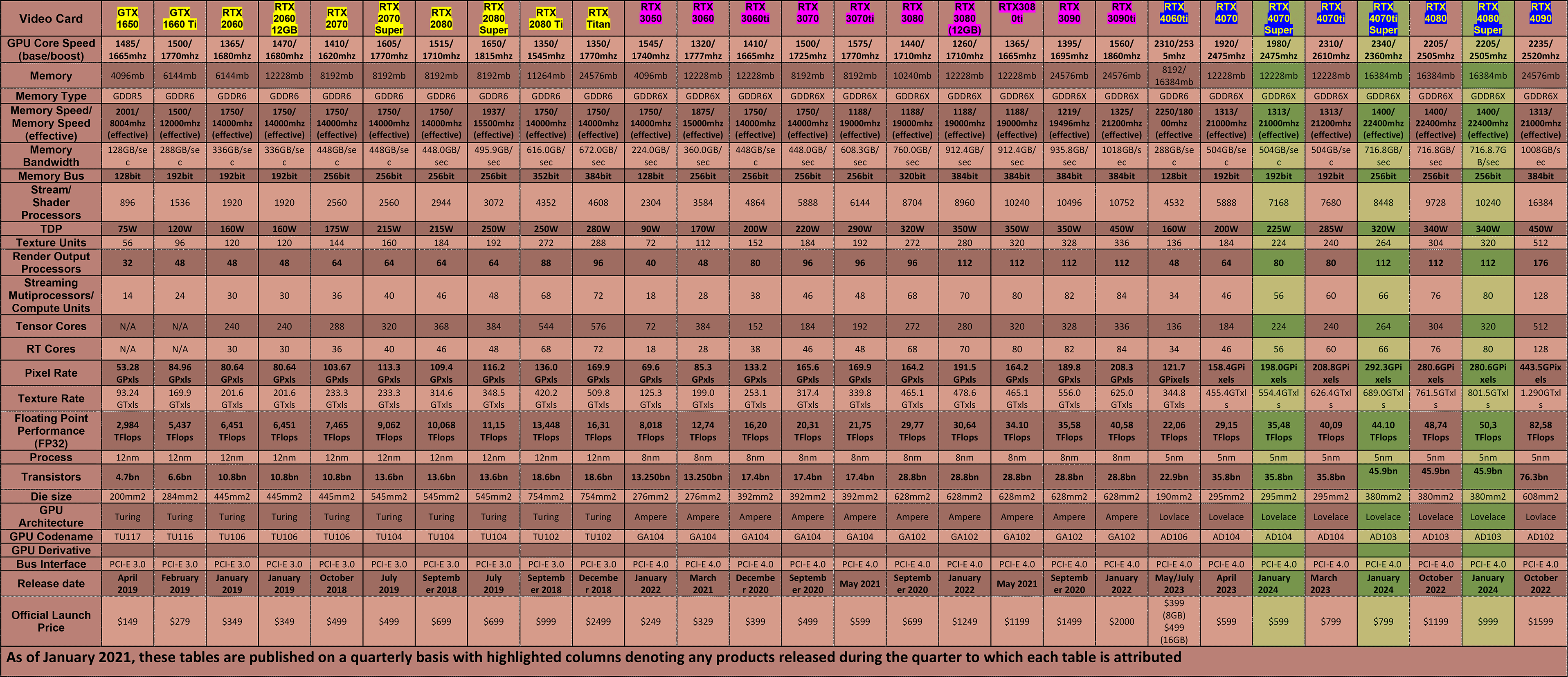Select the Transistors row label

[51, 477]
